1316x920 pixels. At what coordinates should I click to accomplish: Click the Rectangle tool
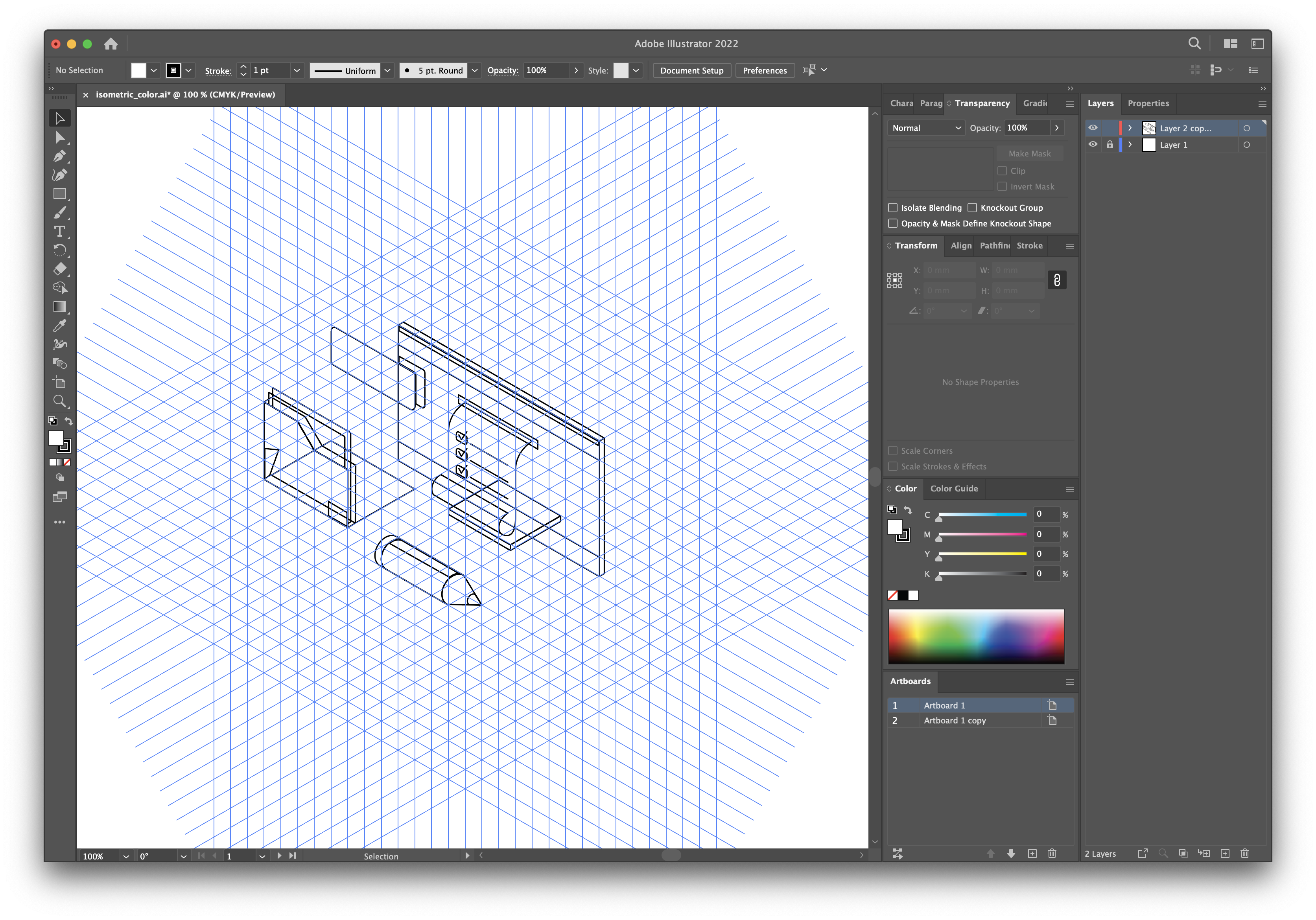(x=60, y=194)
